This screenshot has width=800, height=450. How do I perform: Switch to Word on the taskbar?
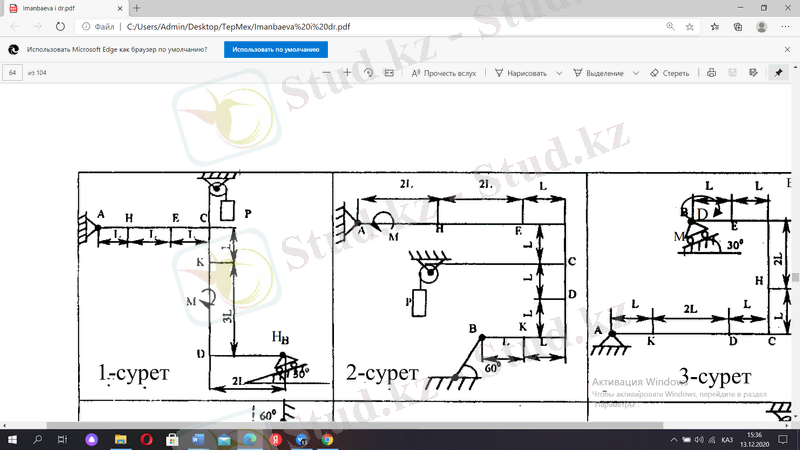pyautogui.click(x=198, y=439)
